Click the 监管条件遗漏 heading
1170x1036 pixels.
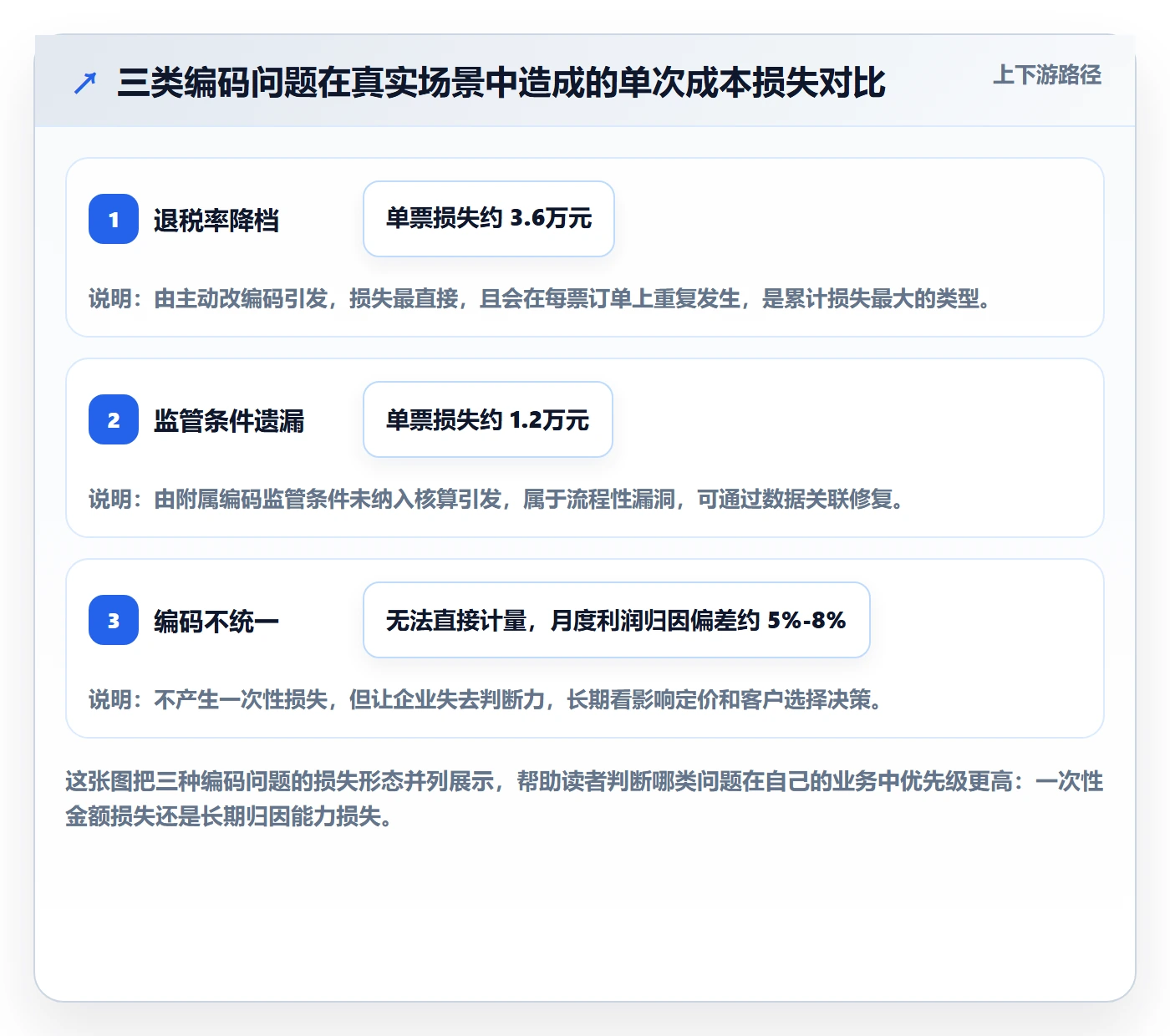[x=229, y=421]
